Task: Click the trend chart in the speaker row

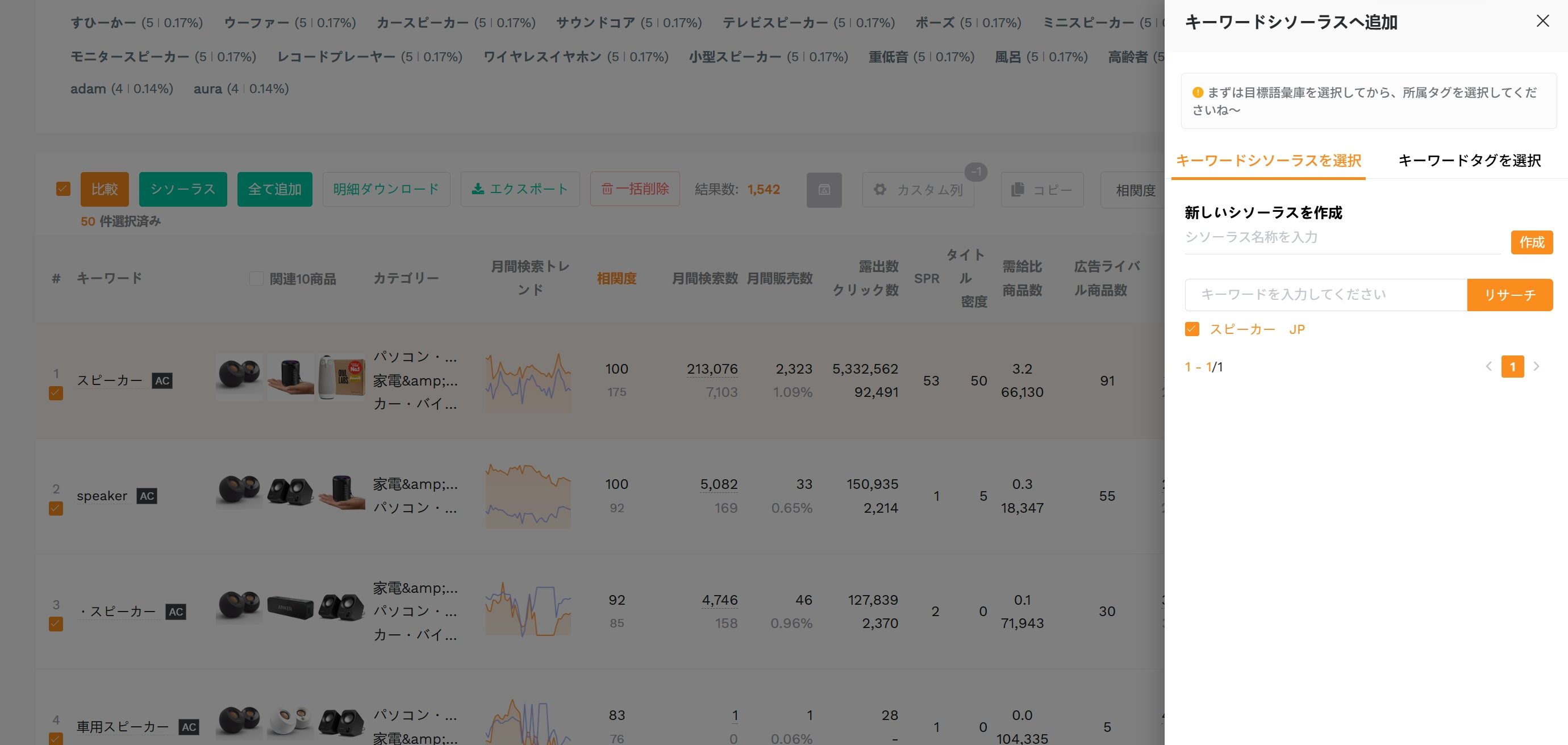Action: pos(528,495)
